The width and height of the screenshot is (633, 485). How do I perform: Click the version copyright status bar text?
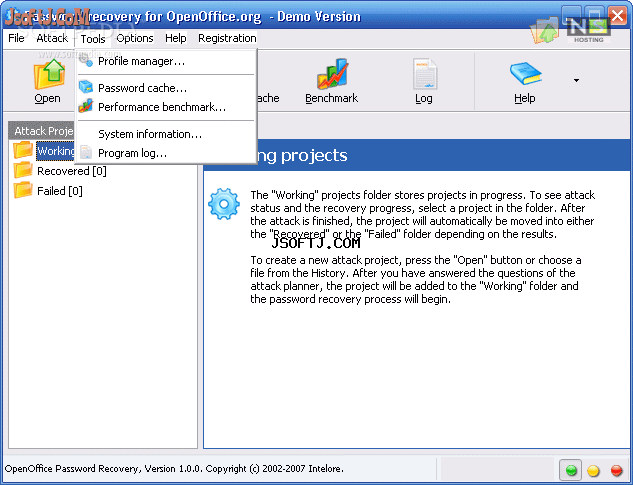click(x=174, y=468)
